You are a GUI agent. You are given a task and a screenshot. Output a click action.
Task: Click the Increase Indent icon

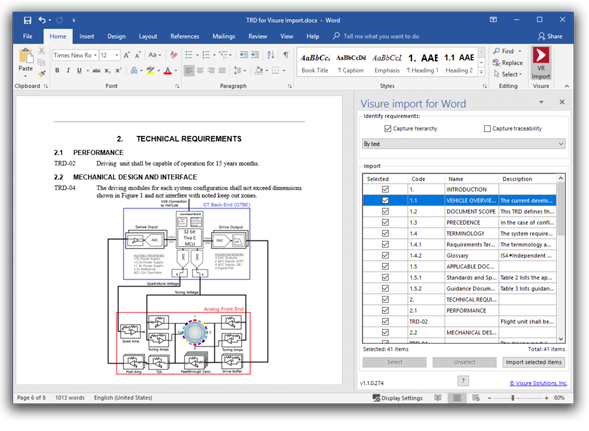coord(255,55)
